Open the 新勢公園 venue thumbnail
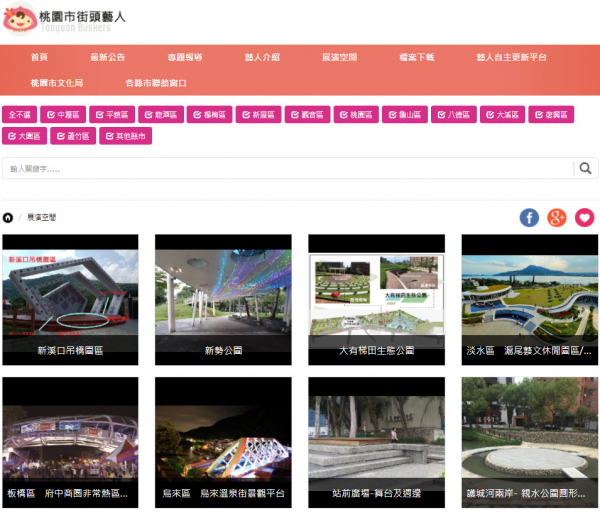Screen dimensions: 600x513 pos(223,298)
